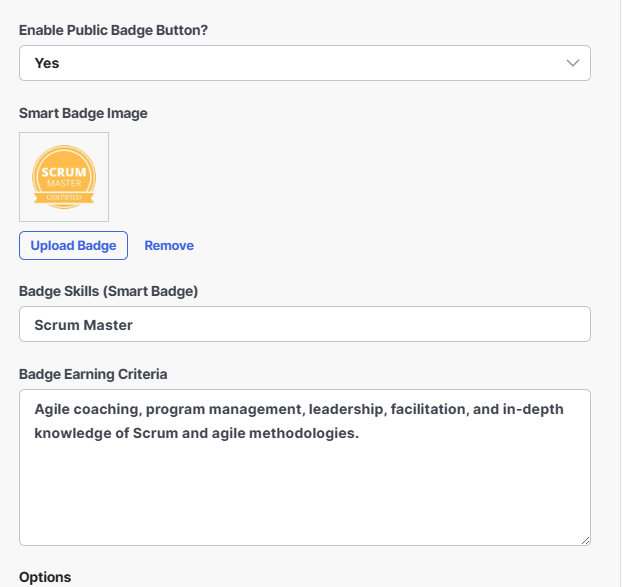Place cursor after Scrum Master text
The height and width of the screenshot is (587, 622).
[x=134, y=325]
